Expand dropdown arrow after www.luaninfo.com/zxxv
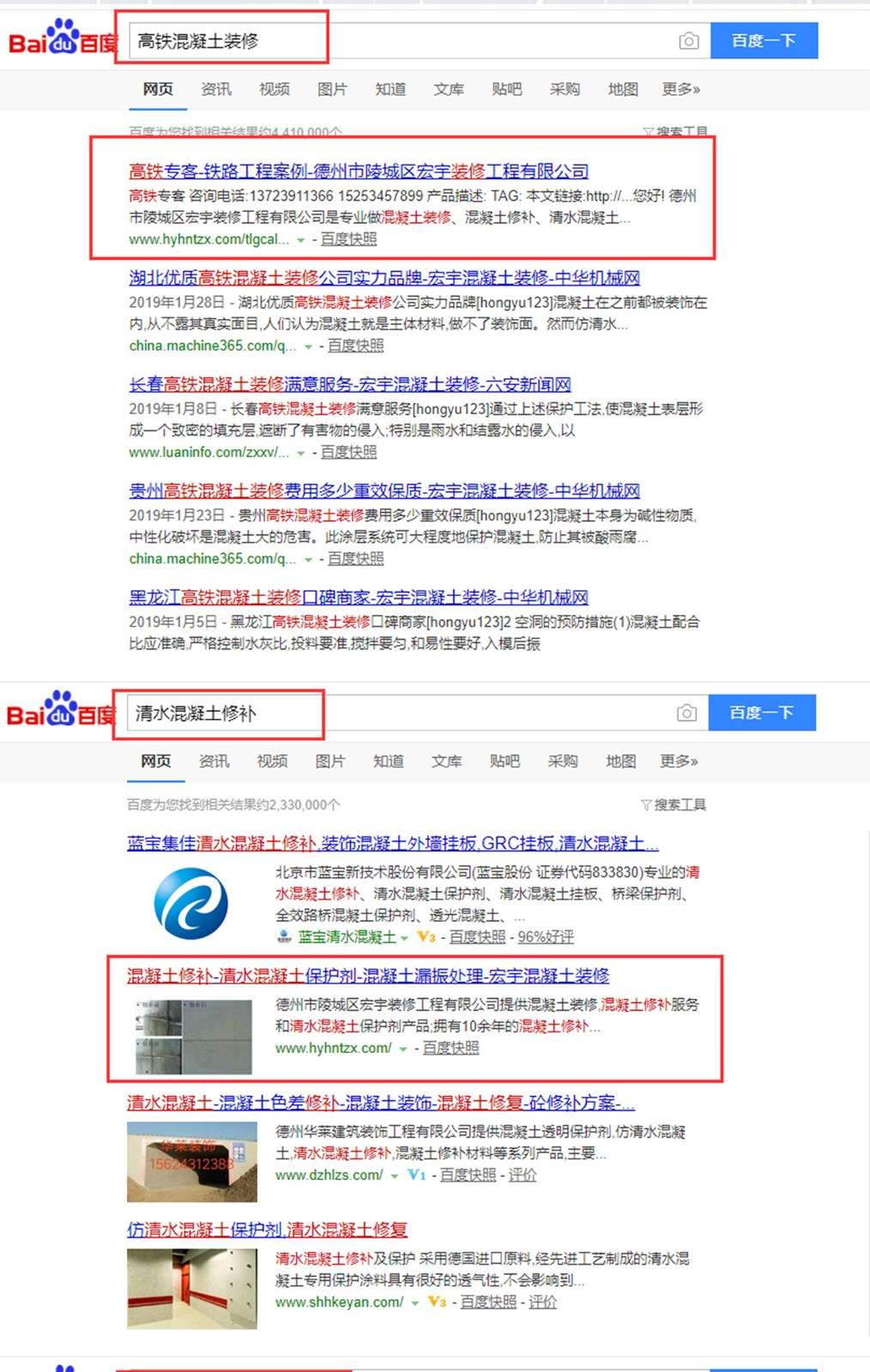 click(301, 453)
